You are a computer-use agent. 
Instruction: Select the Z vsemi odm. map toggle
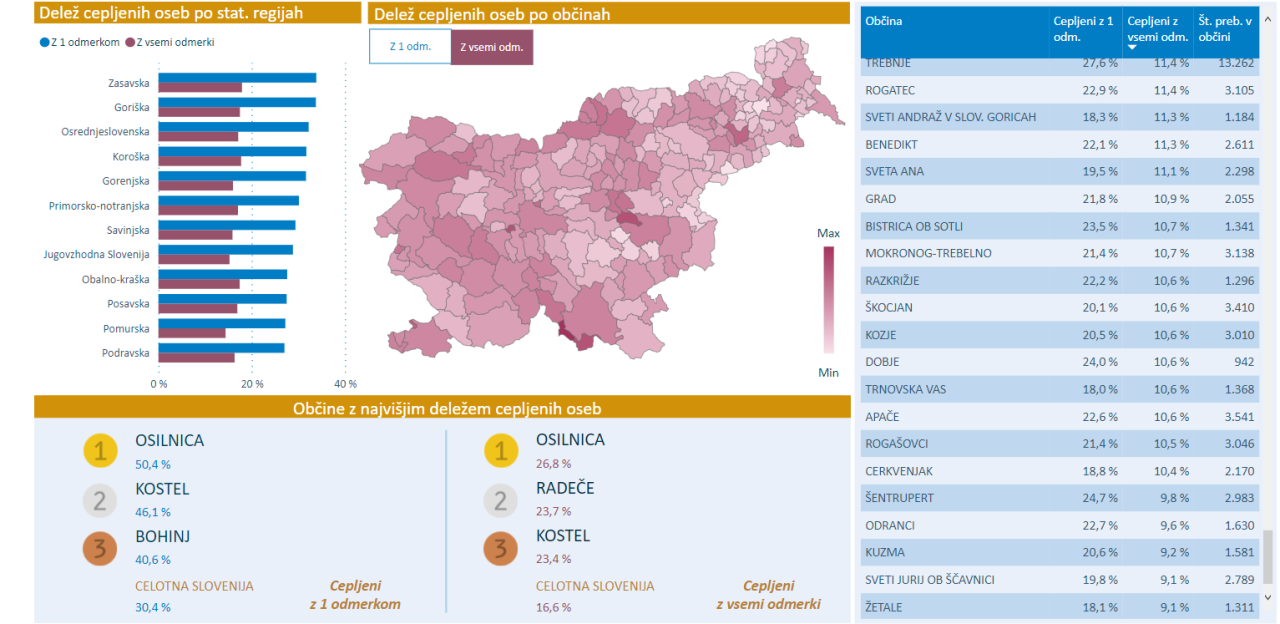click(x=492, y=47)
